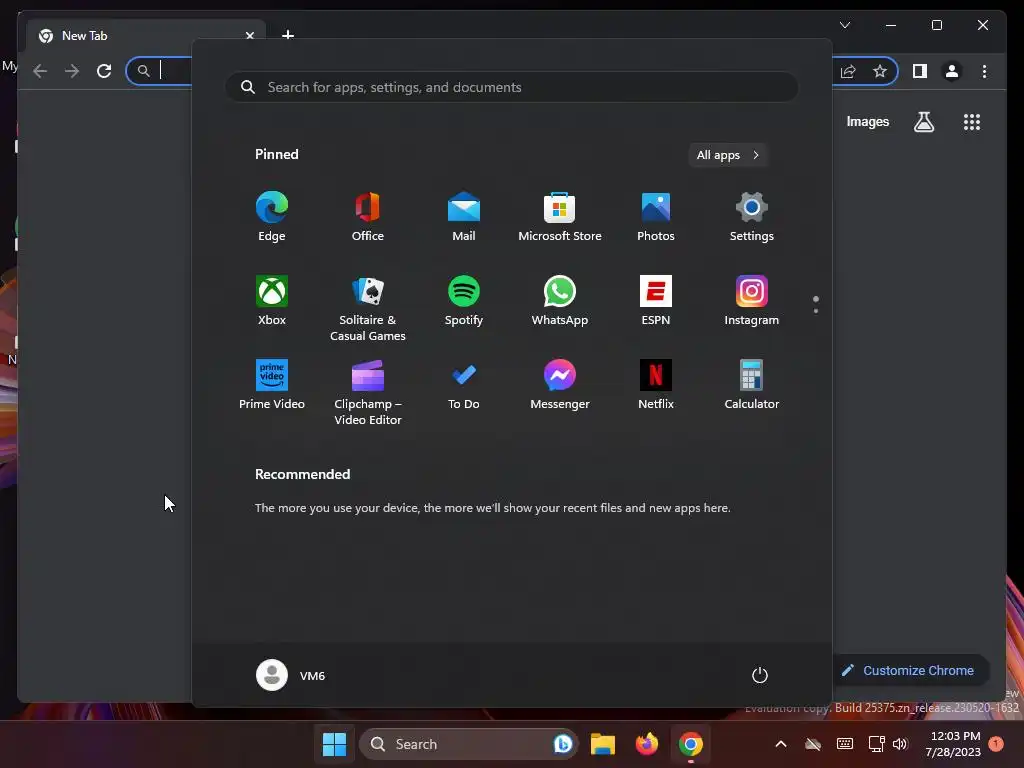Open a new Chrome tab with plus button

coord(288,35)
